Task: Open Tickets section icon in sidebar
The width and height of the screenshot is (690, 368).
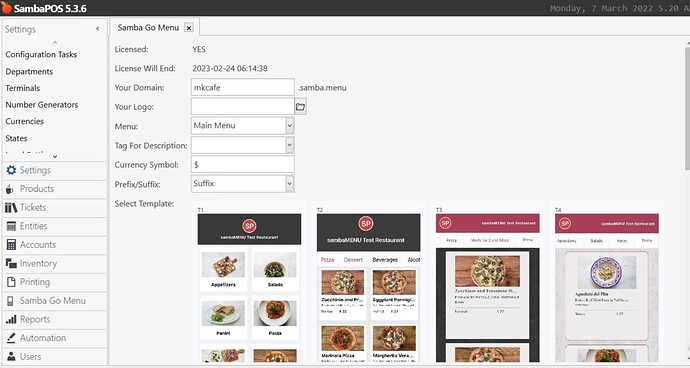Action: (11, 207)
